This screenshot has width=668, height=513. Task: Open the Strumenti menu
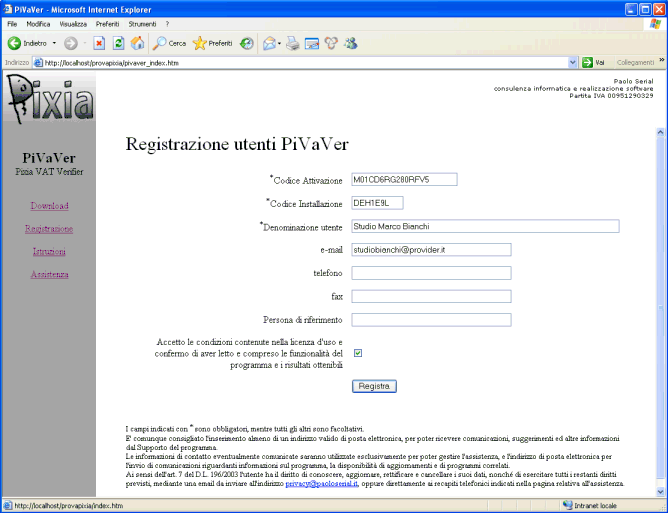142,24
